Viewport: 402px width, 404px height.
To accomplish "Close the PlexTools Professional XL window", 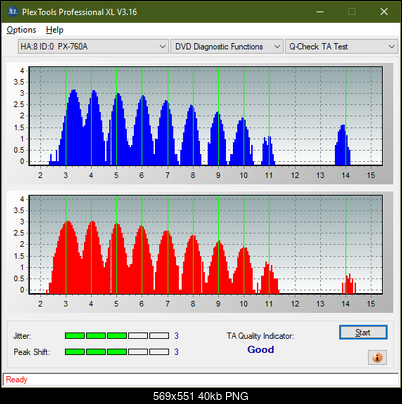I will 384,12.
